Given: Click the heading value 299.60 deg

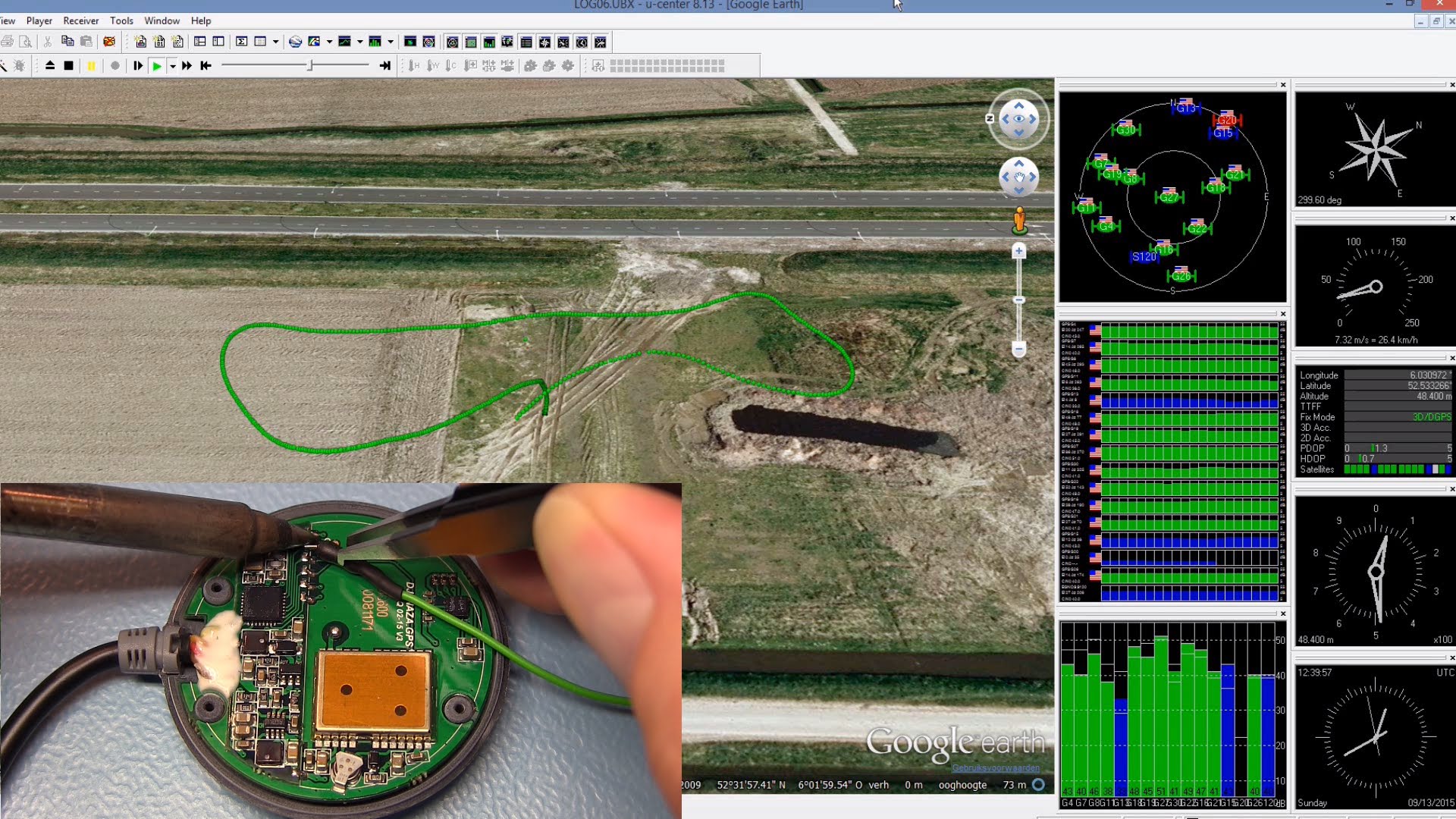Looking at the screenshot, I should pyautogui.click(x=1319, y=200).
